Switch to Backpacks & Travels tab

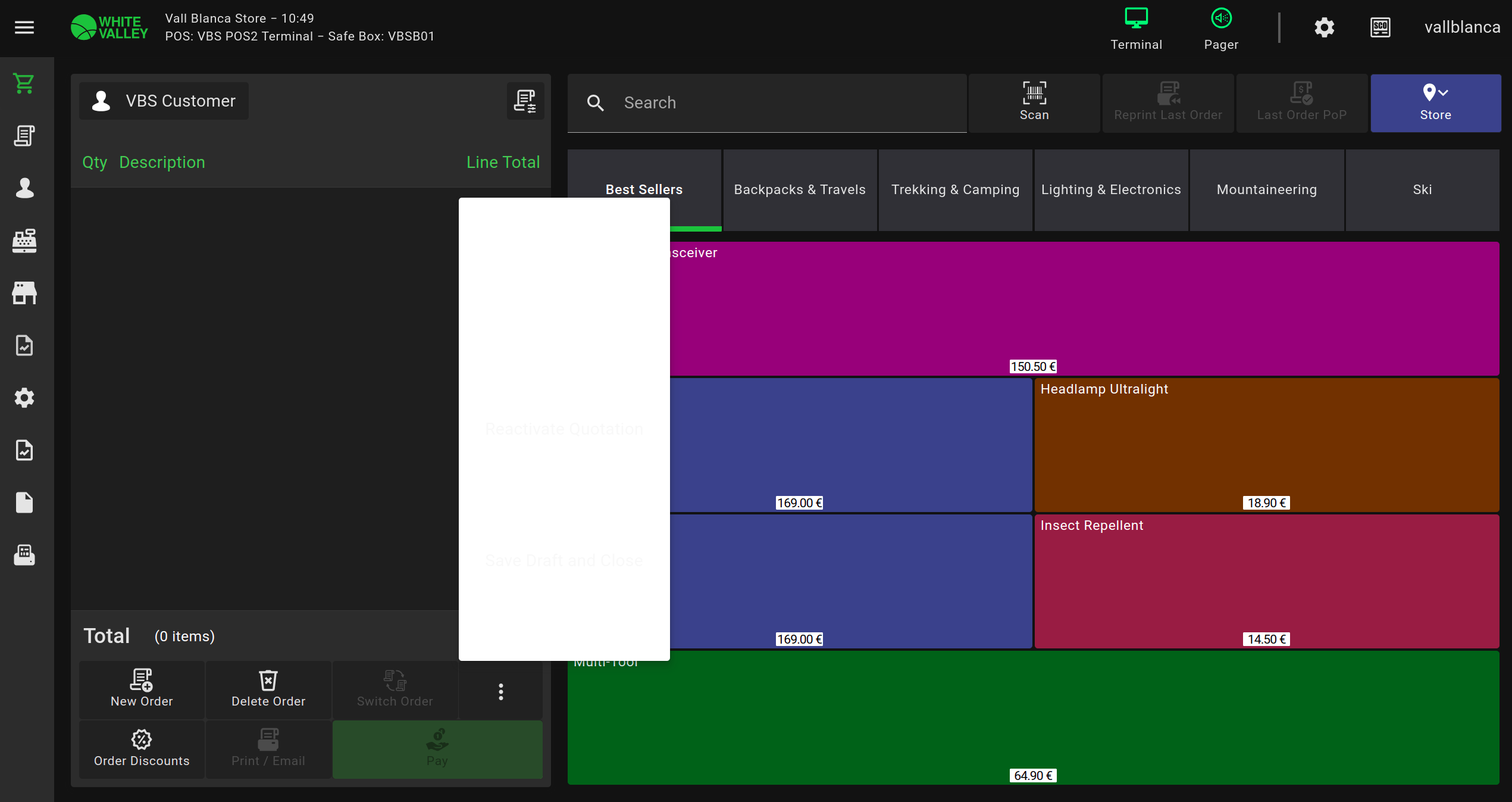click(x=799, y=189)
